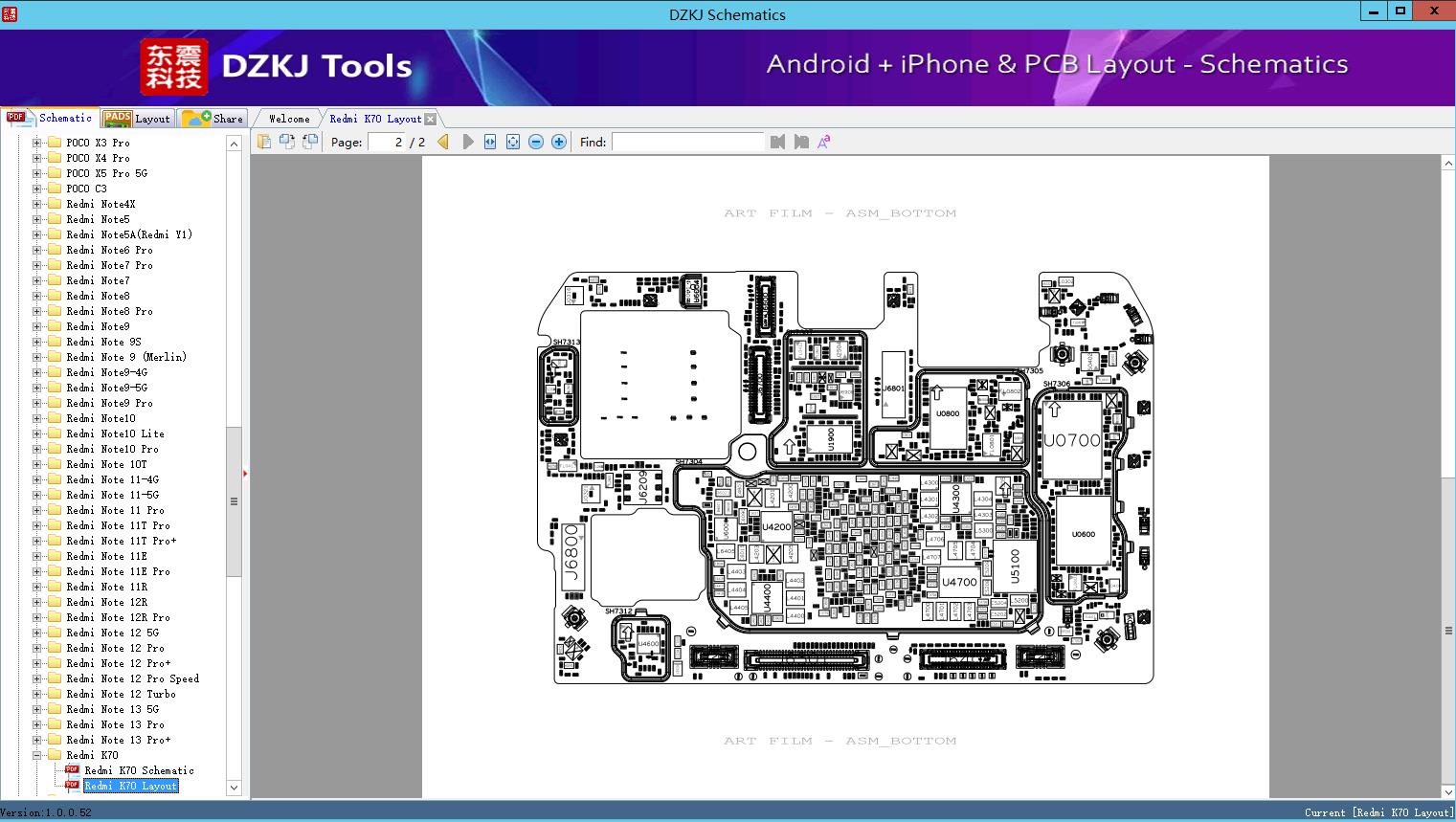Click the Redmi Note 10T folder icon
The height and width of the screenshot is (822, 1456).
coord(55,464)
